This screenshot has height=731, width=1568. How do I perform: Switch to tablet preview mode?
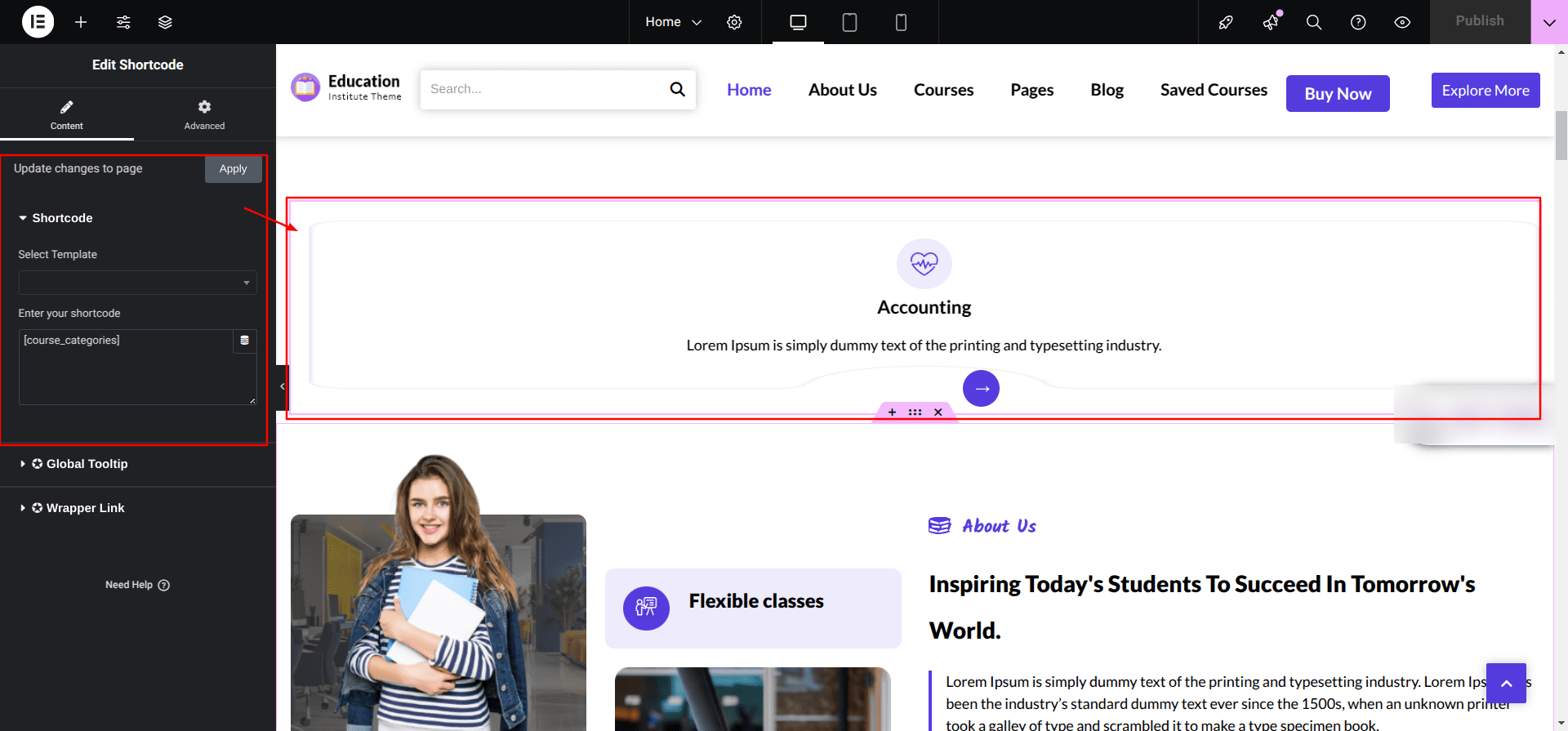[x=849, y=22]
